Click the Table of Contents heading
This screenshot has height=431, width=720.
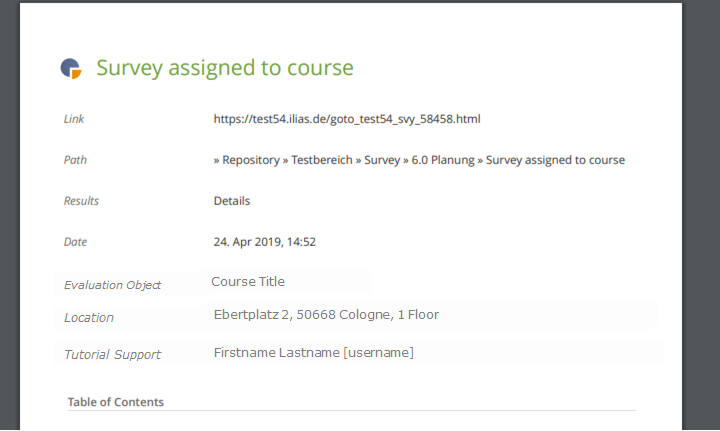point(116,402)
